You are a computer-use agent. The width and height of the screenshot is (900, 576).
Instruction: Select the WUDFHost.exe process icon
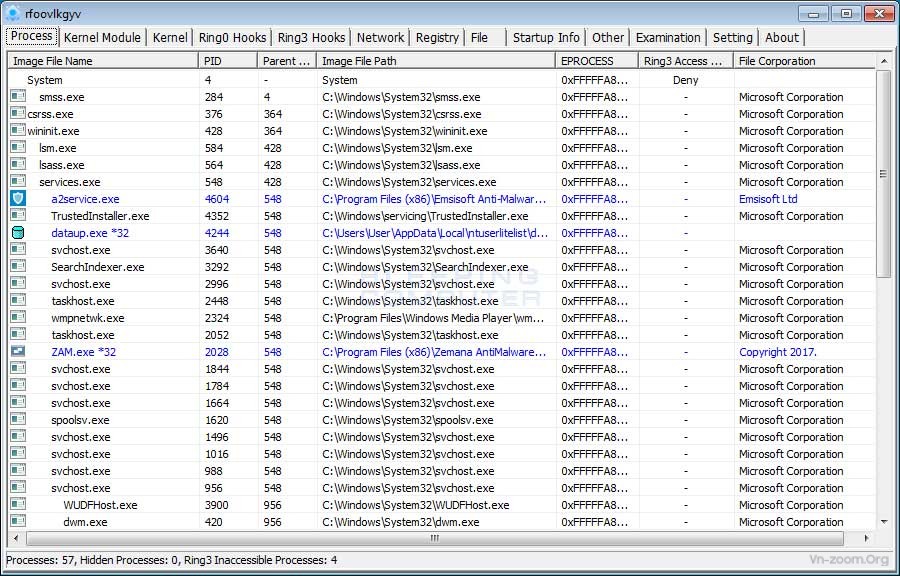pos(17,504)
